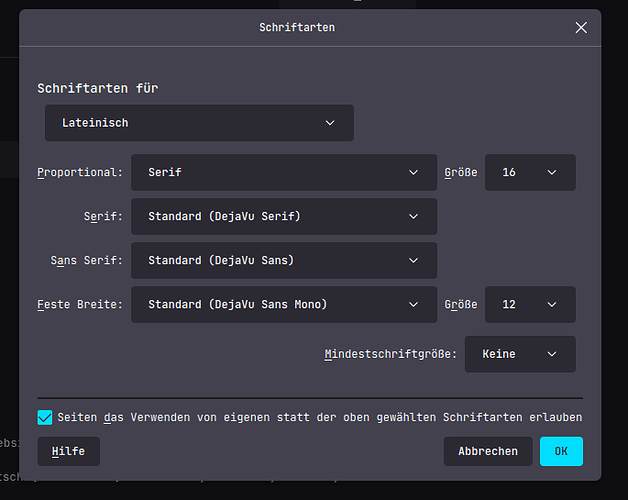This screenshot has height=500, width=628.
Task: Expand the Proportional font type dropdown
Action: [x=284, y=172]
